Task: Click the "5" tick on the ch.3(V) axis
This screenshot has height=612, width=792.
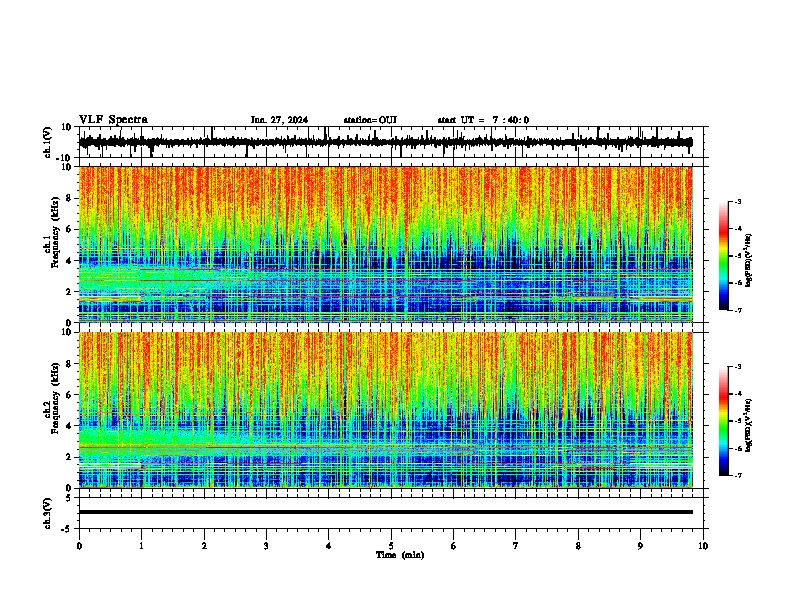Action: [x=70, y=498]
